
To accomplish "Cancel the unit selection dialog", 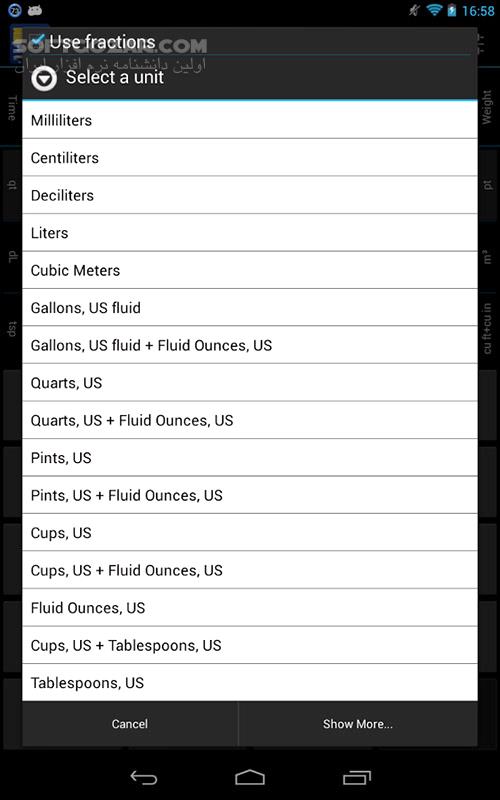I will click(x=130, y=724).
